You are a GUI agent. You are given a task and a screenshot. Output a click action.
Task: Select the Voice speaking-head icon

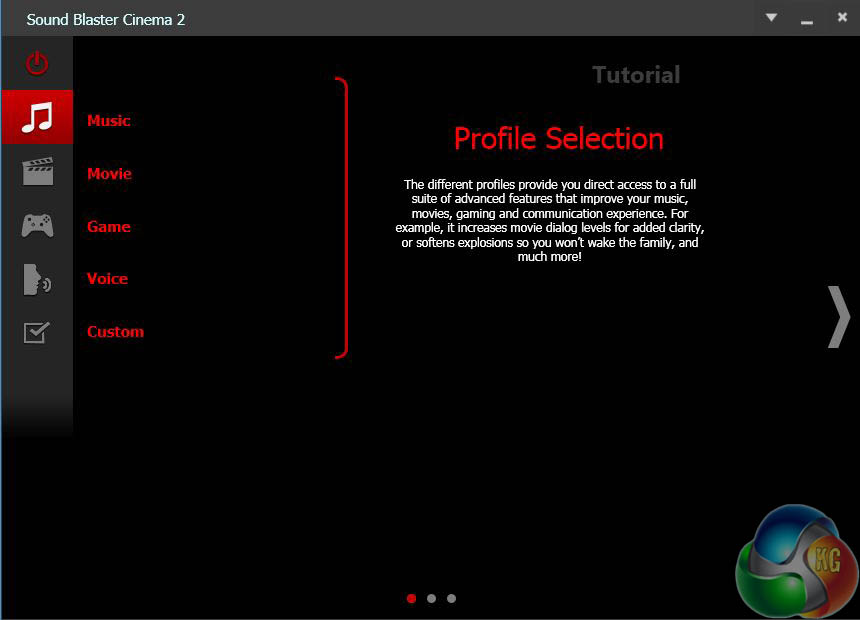click(37, 279)
